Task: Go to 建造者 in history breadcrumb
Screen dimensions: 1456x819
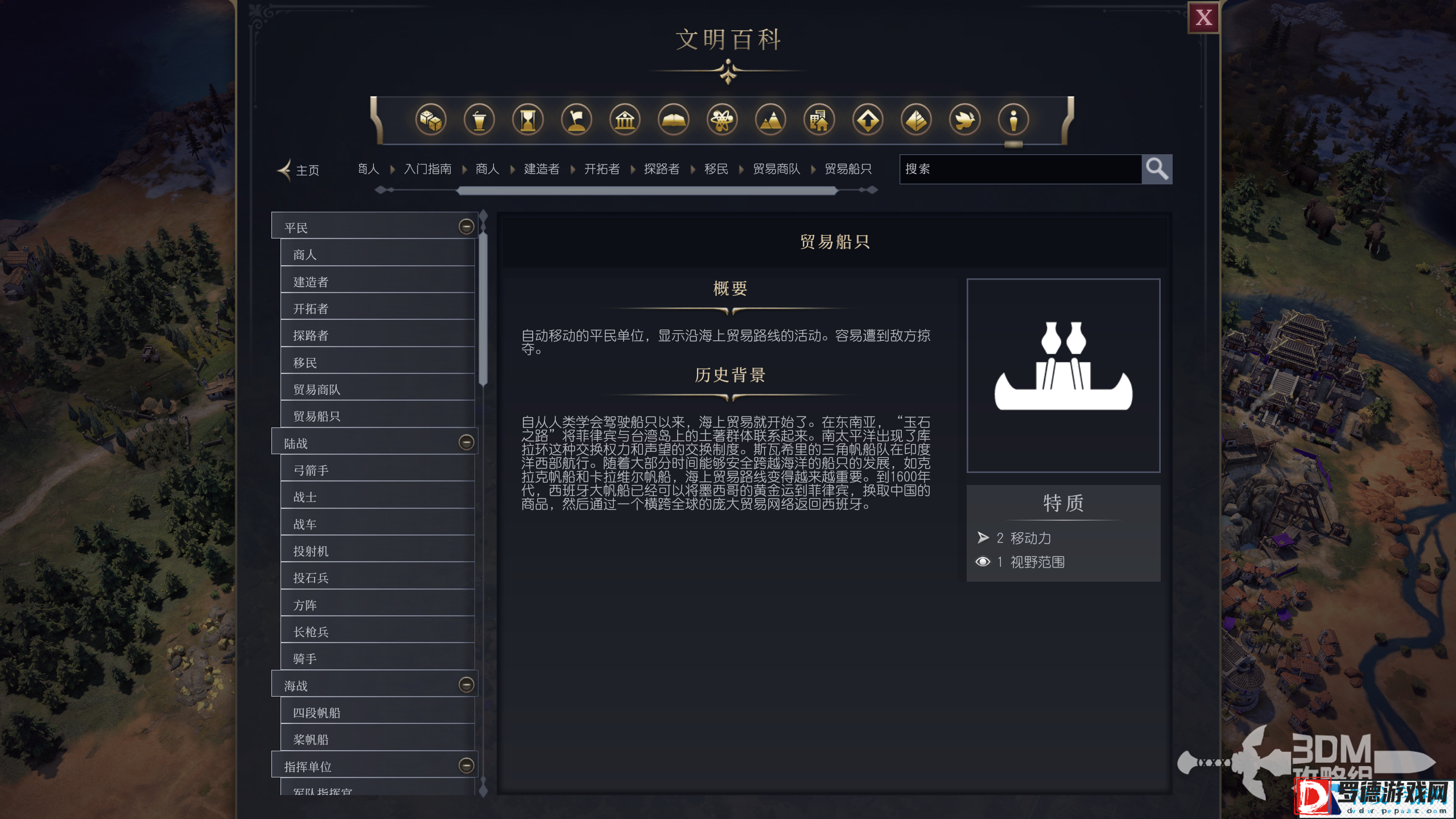Action: tap(541, 169)
